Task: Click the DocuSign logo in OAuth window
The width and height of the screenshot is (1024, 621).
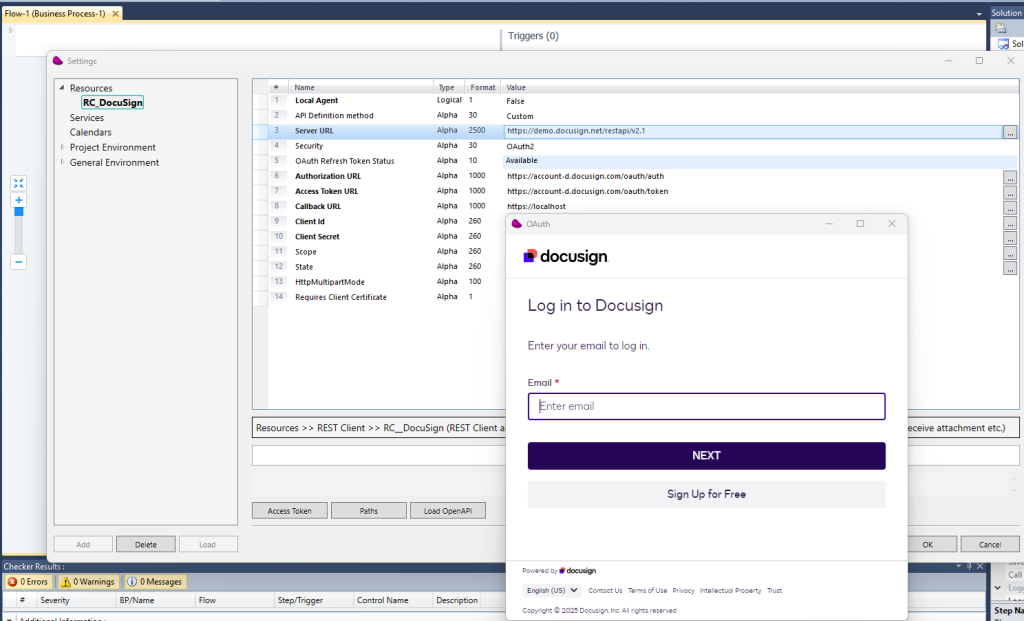Action: [566, 257]
